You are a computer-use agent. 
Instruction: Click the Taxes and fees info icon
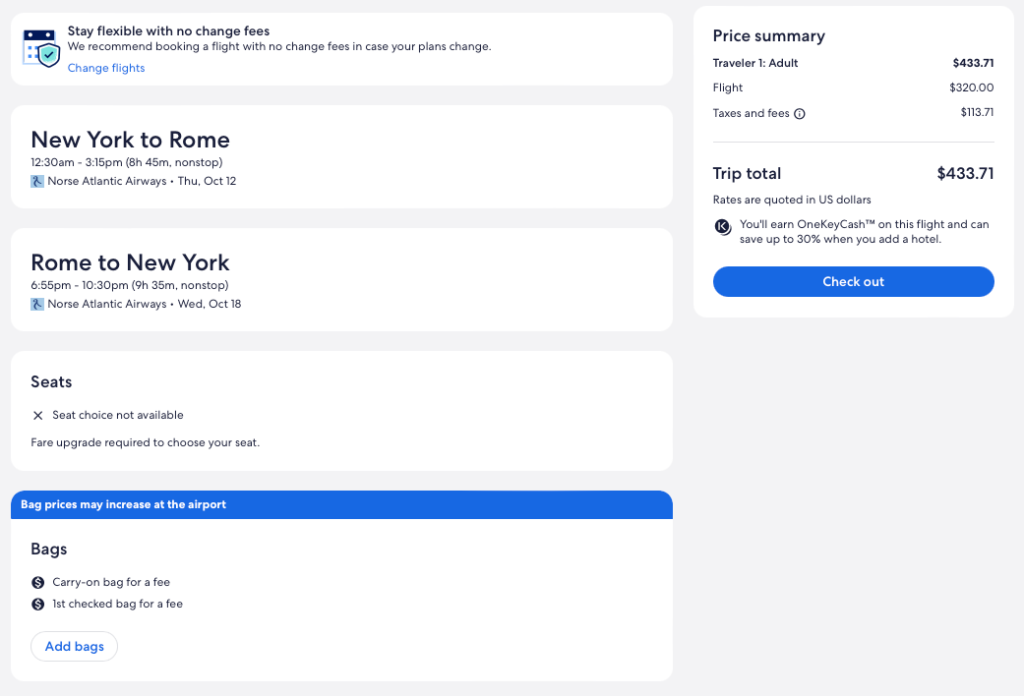coord(800,114)
